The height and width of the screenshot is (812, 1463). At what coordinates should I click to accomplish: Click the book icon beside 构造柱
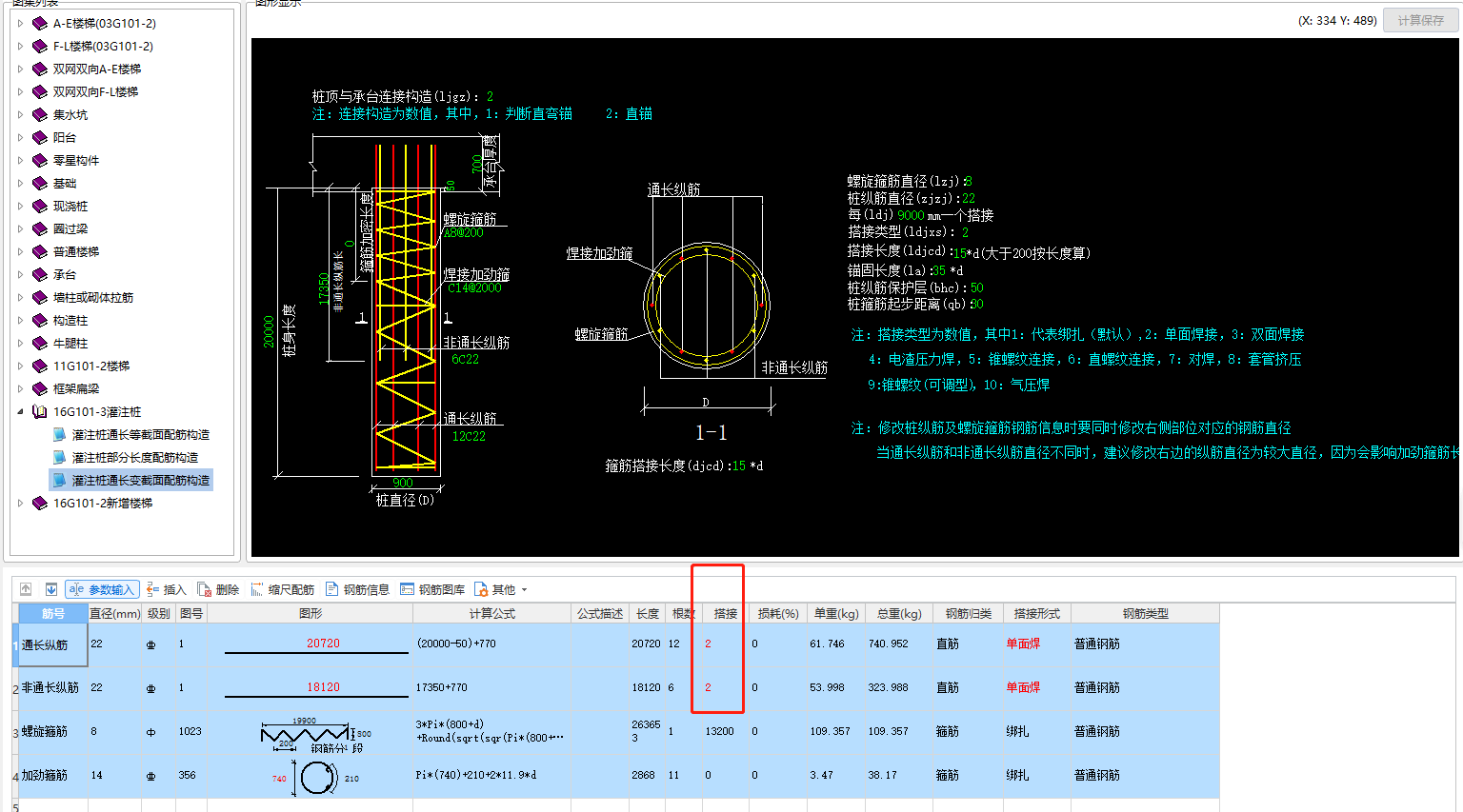(x=39, y=320)
